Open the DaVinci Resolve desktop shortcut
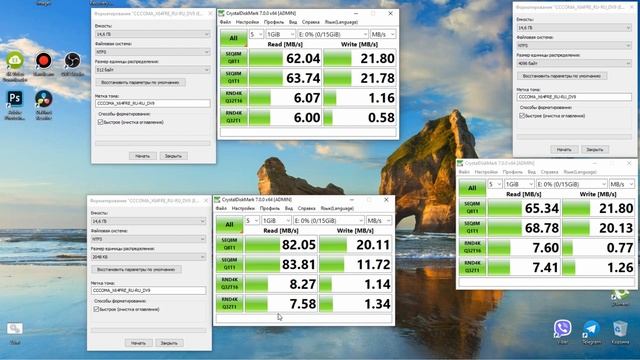This screenshot has height=360, width=640. click(44, 100)
